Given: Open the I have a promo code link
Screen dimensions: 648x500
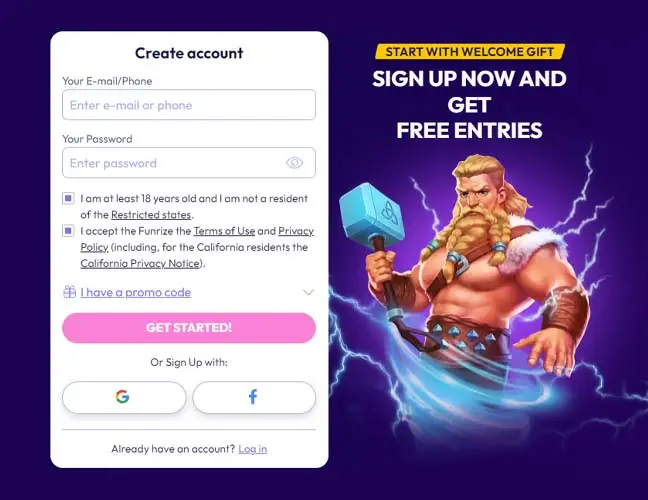Looking at the screenshot, I should click(x=136, y=293).
